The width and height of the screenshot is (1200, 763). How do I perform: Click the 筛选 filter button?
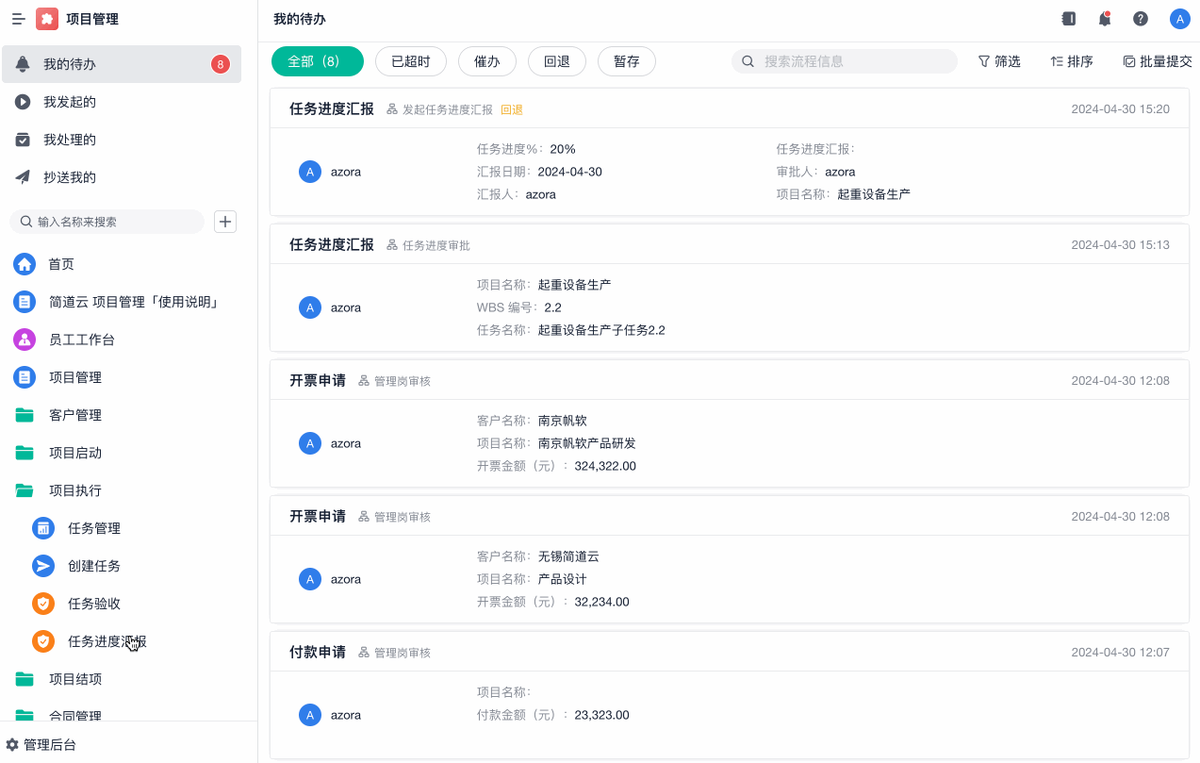[x=999, y=61]
